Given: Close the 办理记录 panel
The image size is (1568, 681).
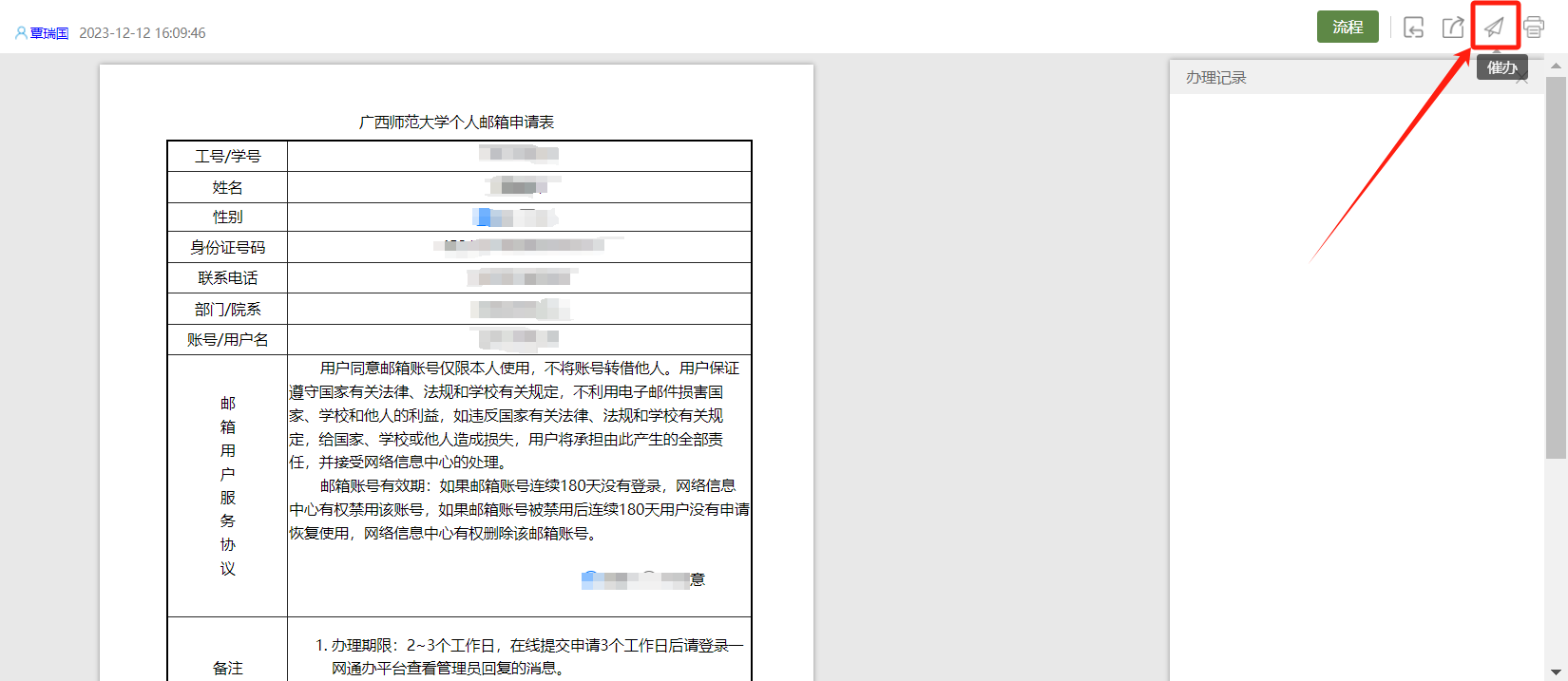Looking at the screenshot, I should [1521, 79].
